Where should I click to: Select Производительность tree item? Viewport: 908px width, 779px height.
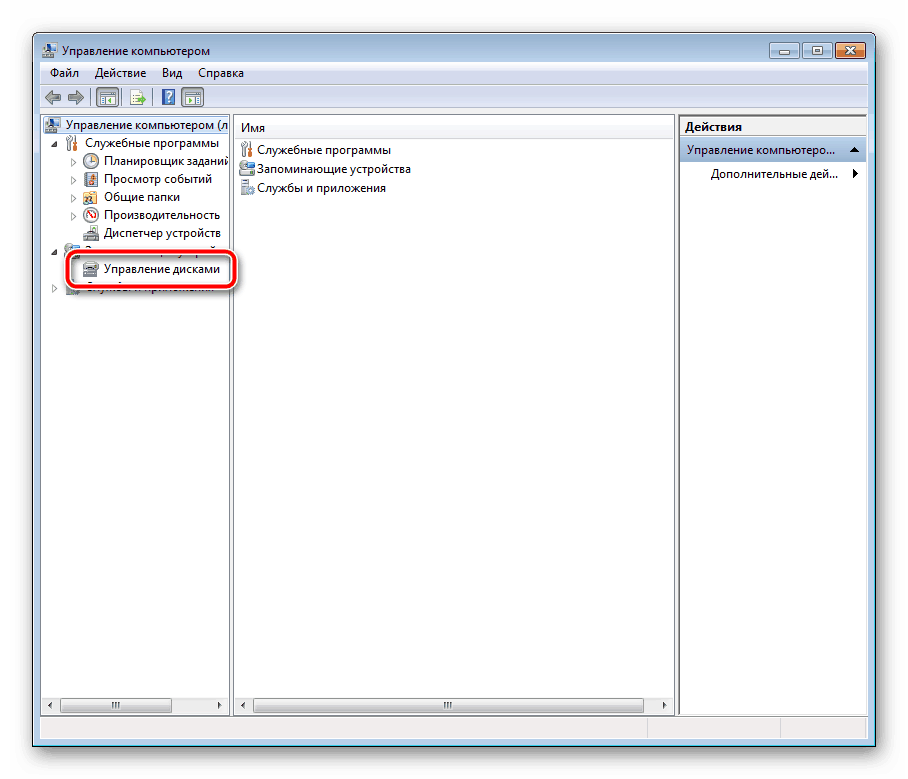pos(162,215)
